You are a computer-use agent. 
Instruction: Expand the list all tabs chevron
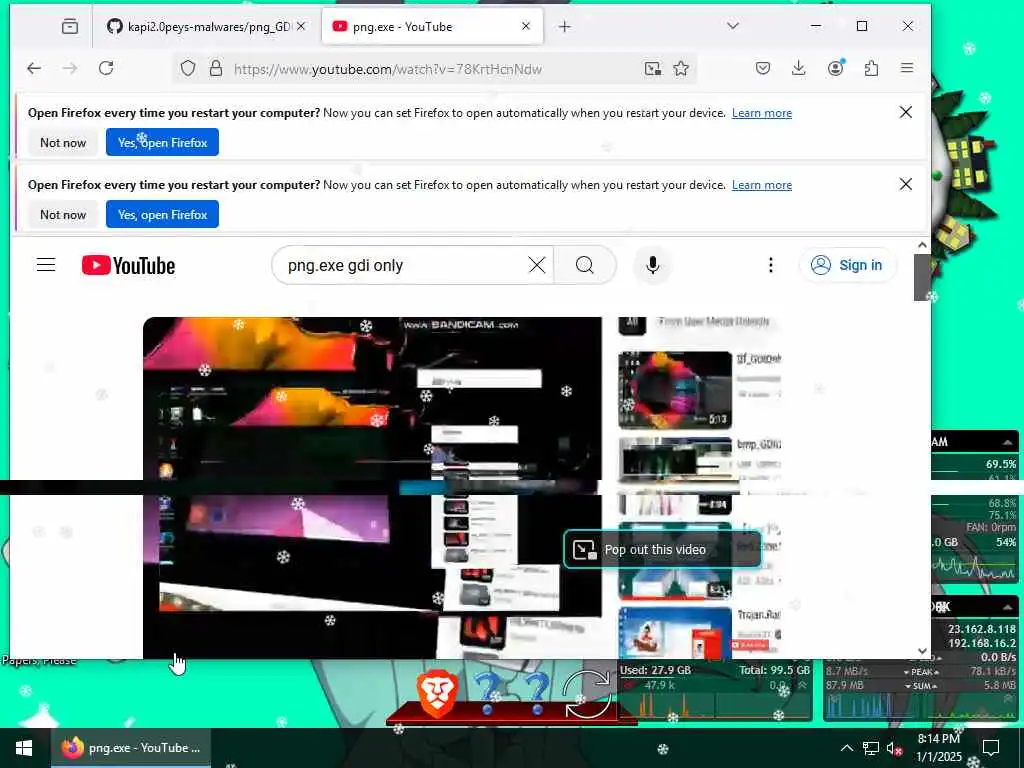click(733, 25)
